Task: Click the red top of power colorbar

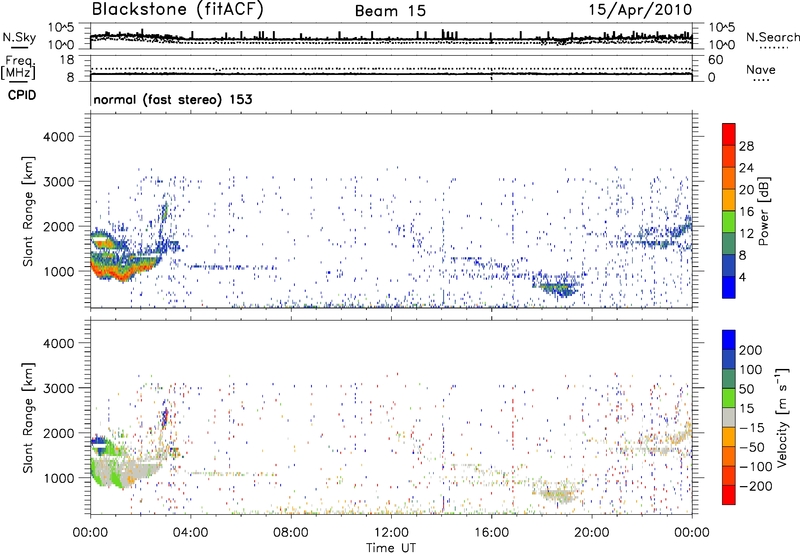Action: coord(729,134)
